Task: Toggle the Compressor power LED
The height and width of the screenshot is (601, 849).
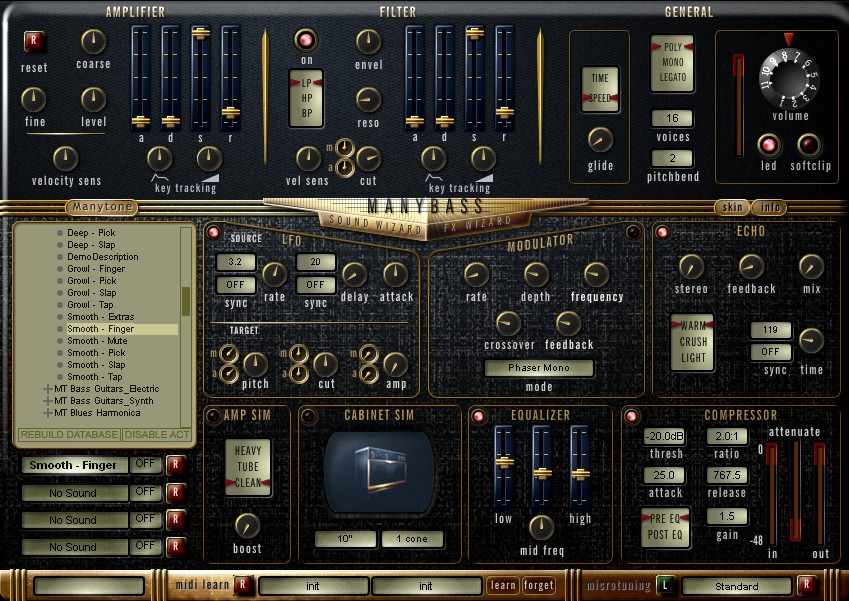Action: tap(631, 416)
